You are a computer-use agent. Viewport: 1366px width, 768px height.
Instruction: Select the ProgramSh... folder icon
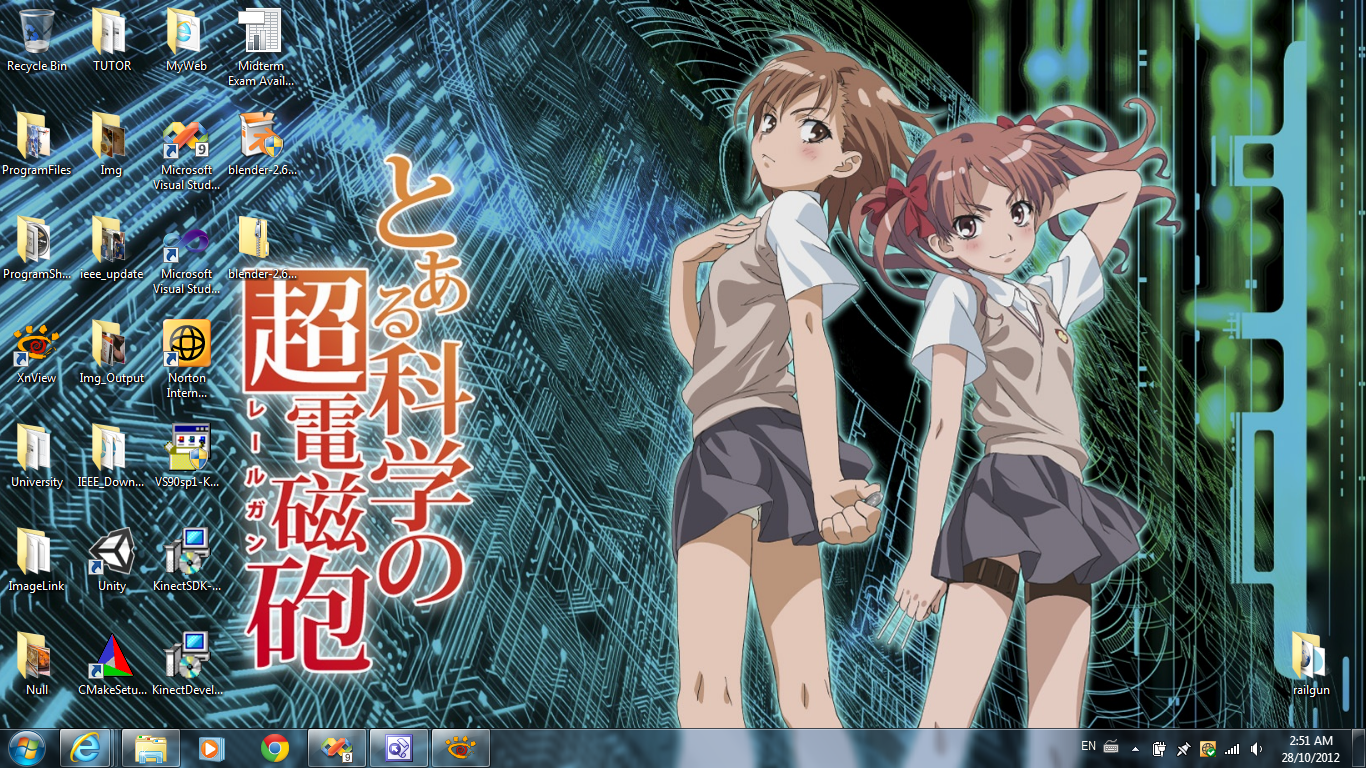point(37,248)
